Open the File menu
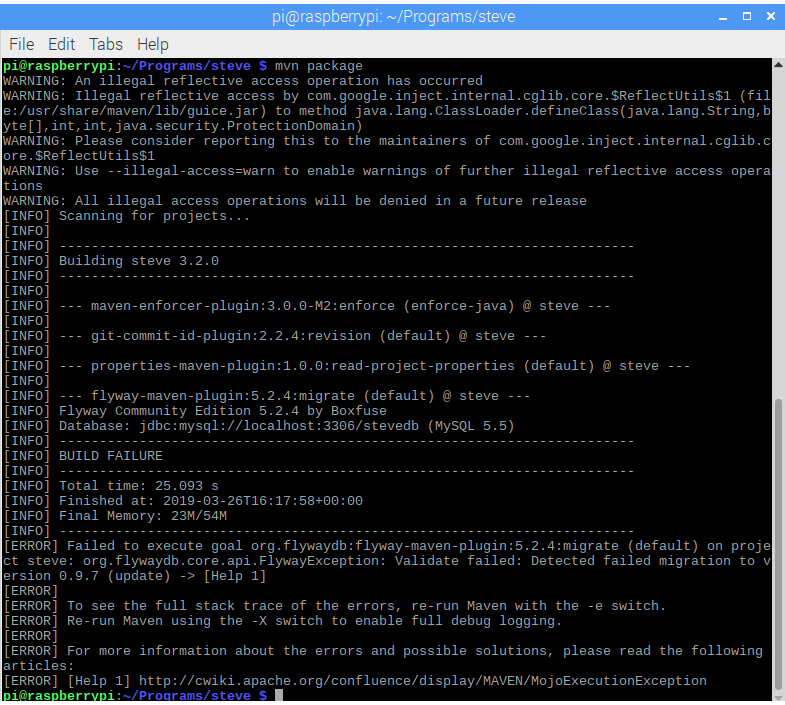 [x=22, y=45]
